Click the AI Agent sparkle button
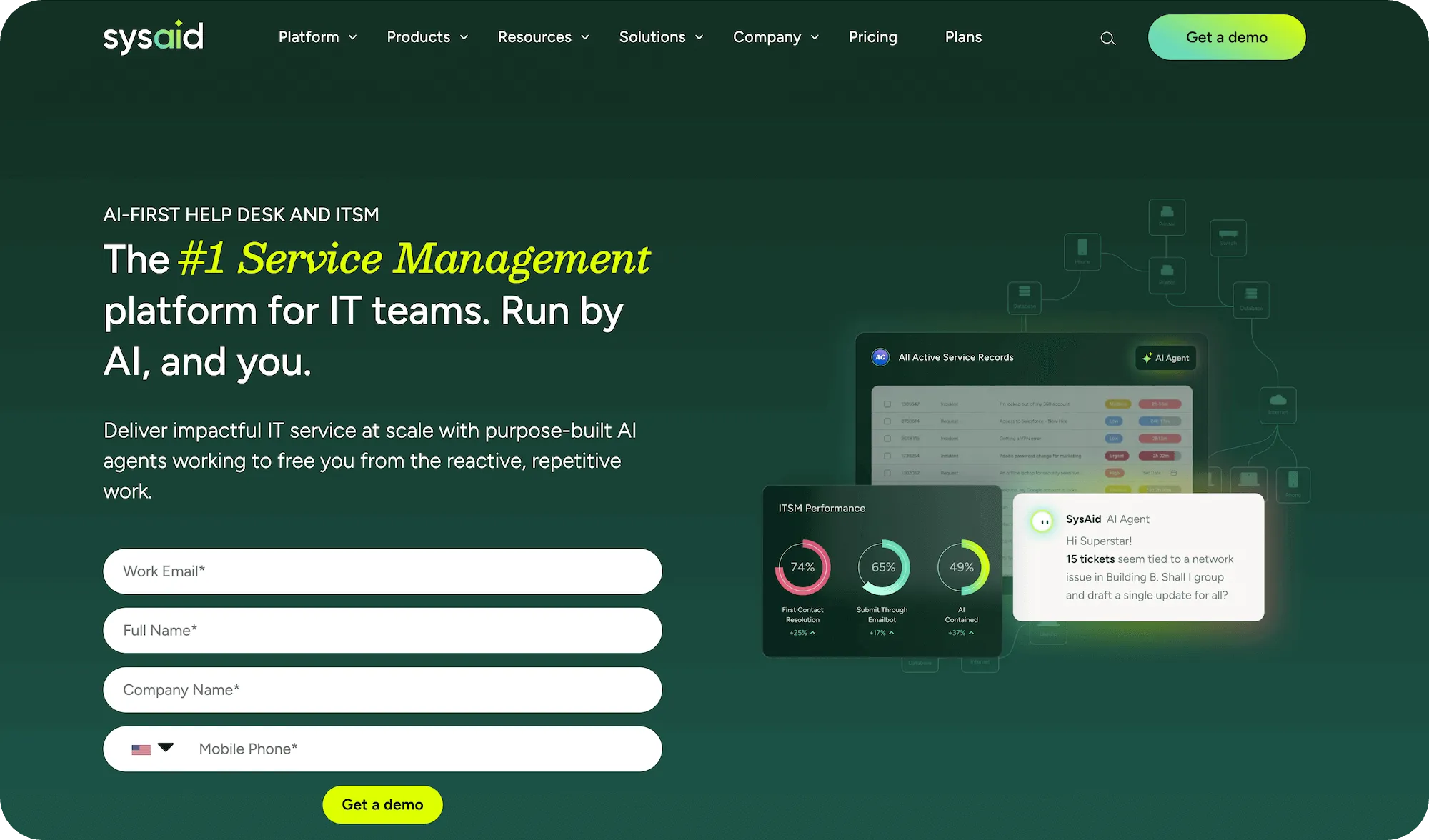This screenshot has height=840, width=1429. point(1165,358)
